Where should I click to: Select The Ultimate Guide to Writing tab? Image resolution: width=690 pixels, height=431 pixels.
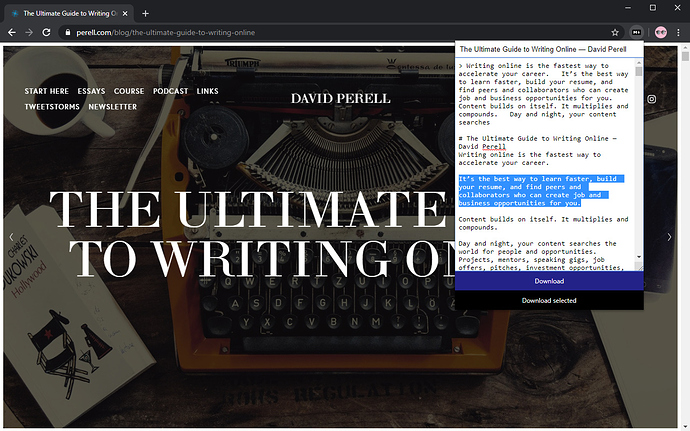[68, 14]
